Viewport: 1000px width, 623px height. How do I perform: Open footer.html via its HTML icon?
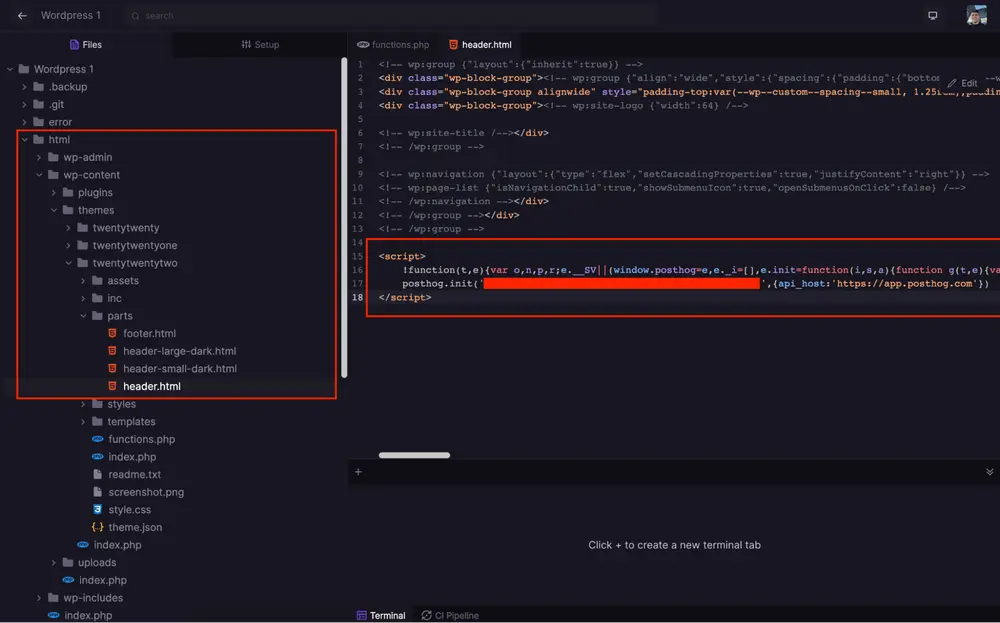pos(112,333)
